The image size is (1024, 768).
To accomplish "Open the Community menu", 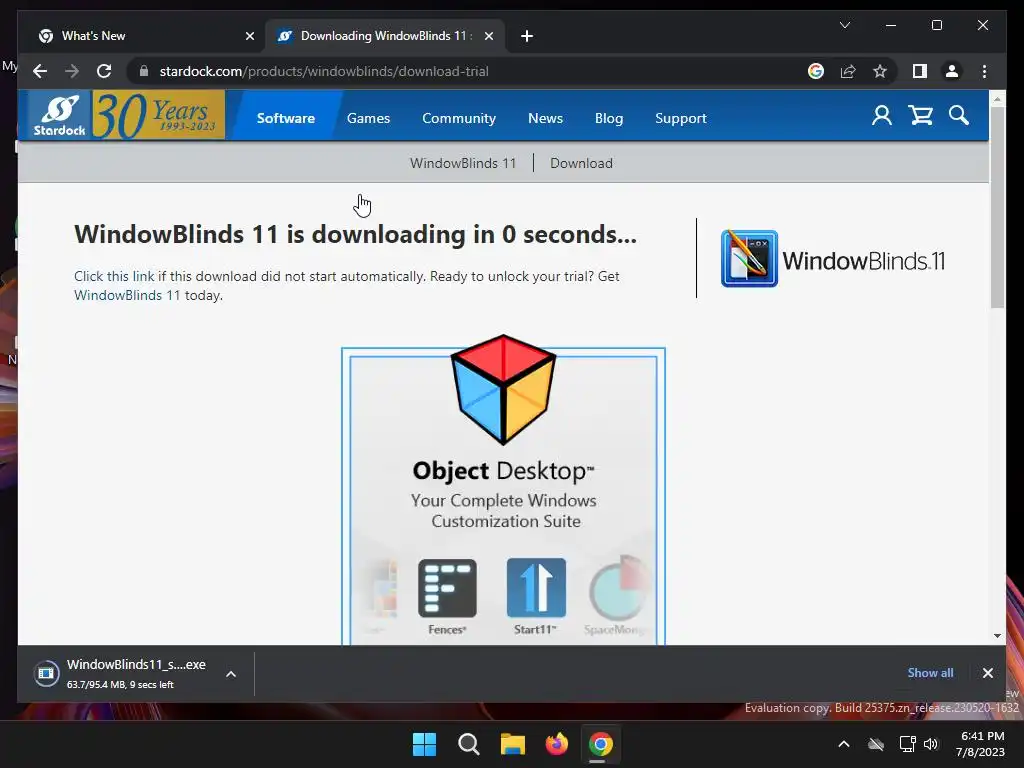I will pyautogui.click(x=458, y=118).
